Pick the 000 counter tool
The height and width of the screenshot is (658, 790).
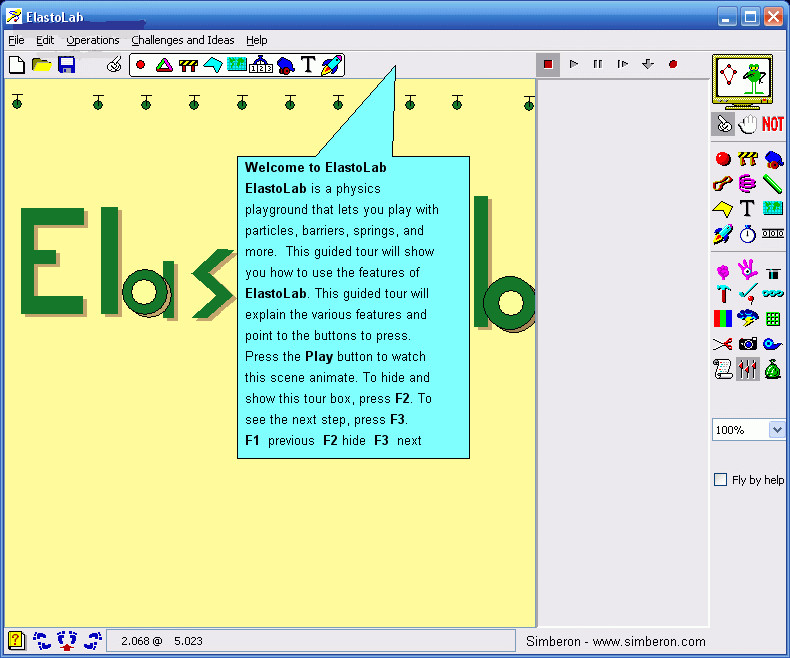tap(773, 233)
